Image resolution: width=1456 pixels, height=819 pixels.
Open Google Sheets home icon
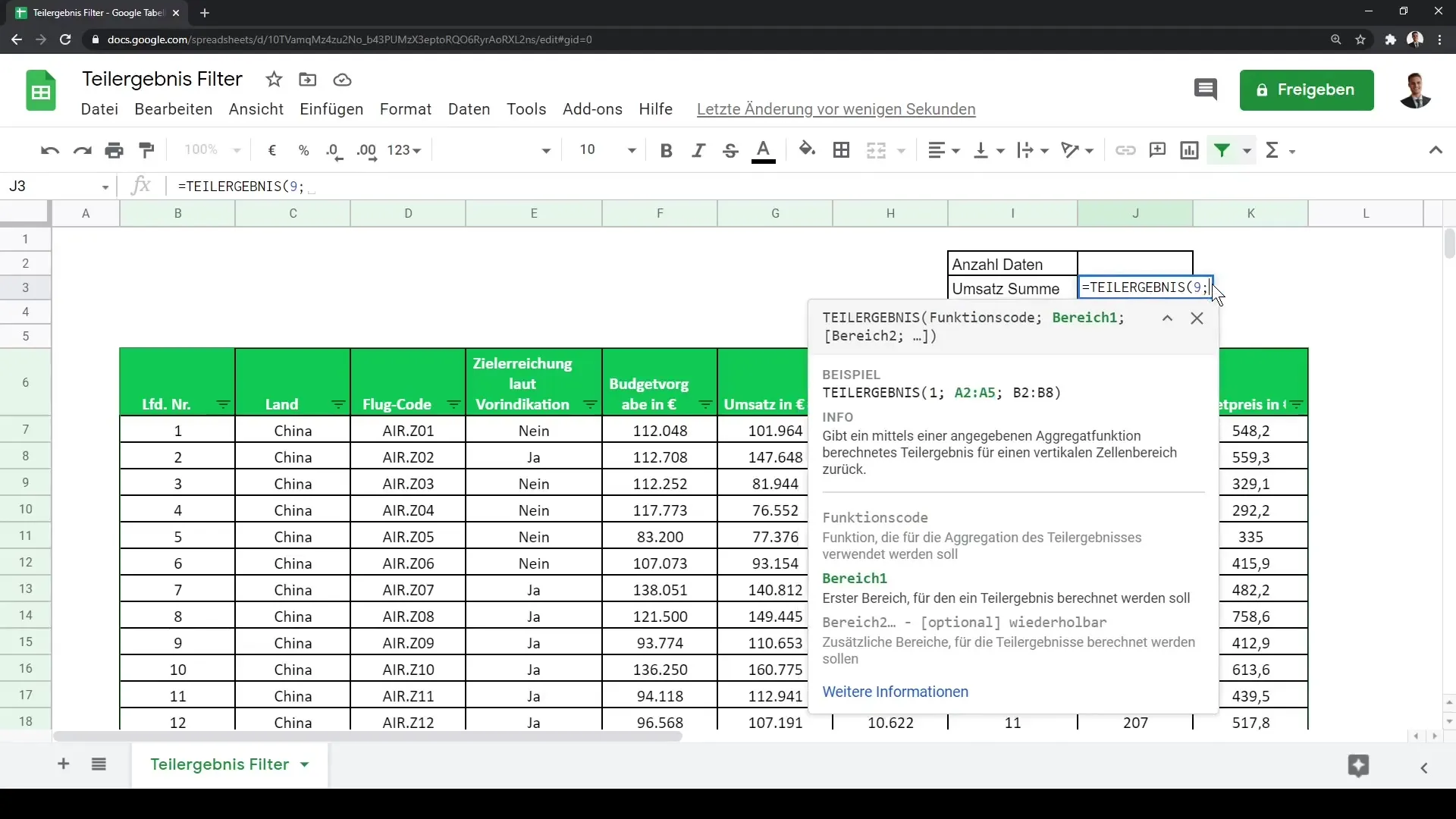[41, 91]
